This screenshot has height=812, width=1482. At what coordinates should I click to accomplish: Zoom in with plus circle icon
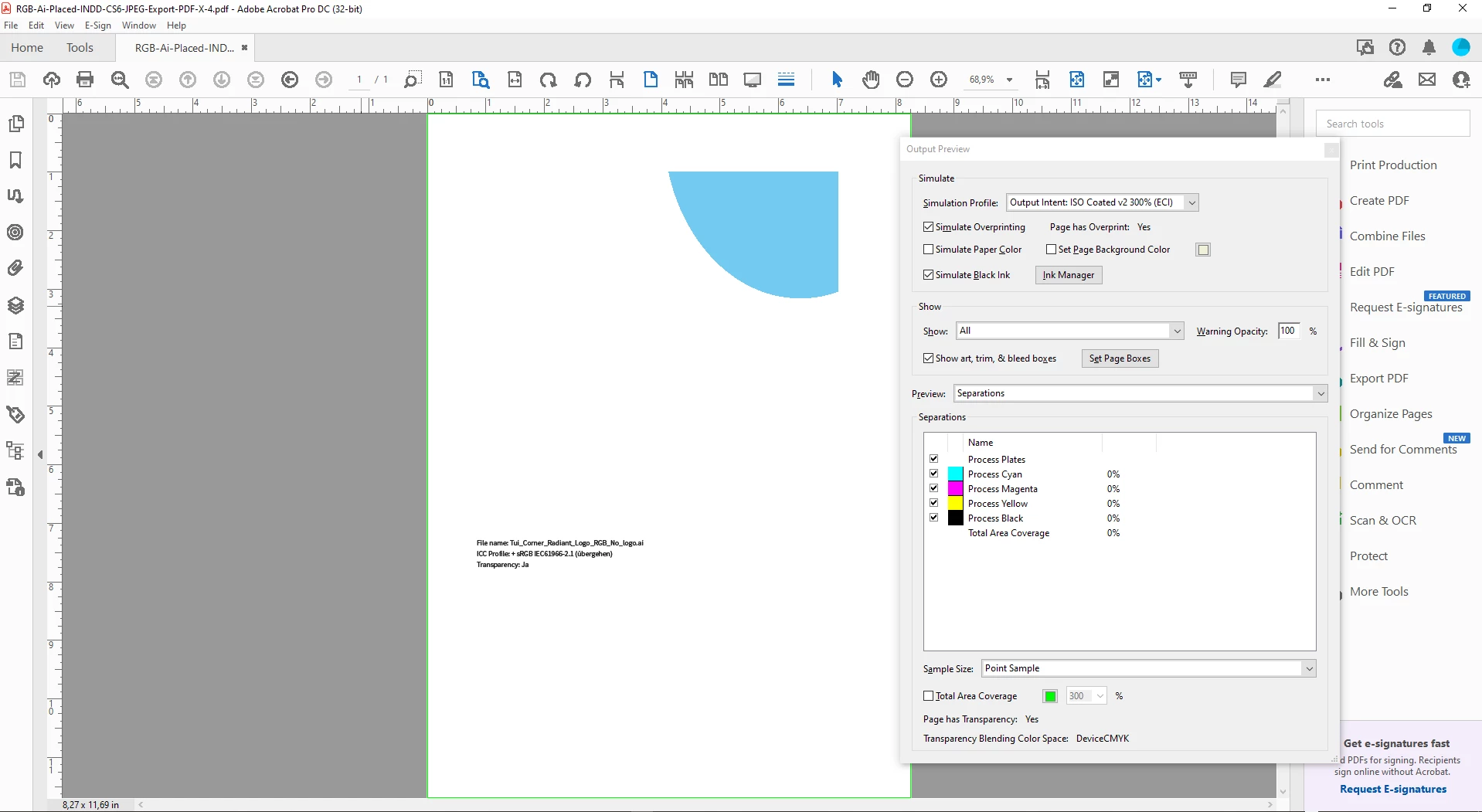(x=939, y=80)
